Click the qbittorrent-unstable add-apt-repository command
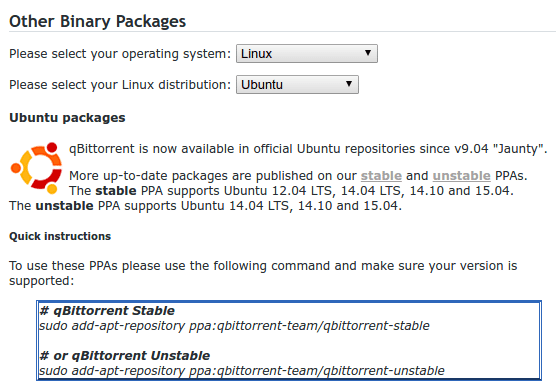The image size is (556, 383). (x=242, y=371)
